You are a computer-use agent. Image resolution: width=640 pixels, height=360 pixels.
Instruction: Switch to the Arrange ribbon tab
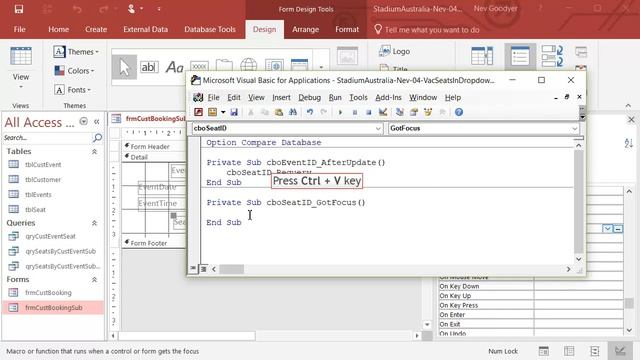[305, 29]
